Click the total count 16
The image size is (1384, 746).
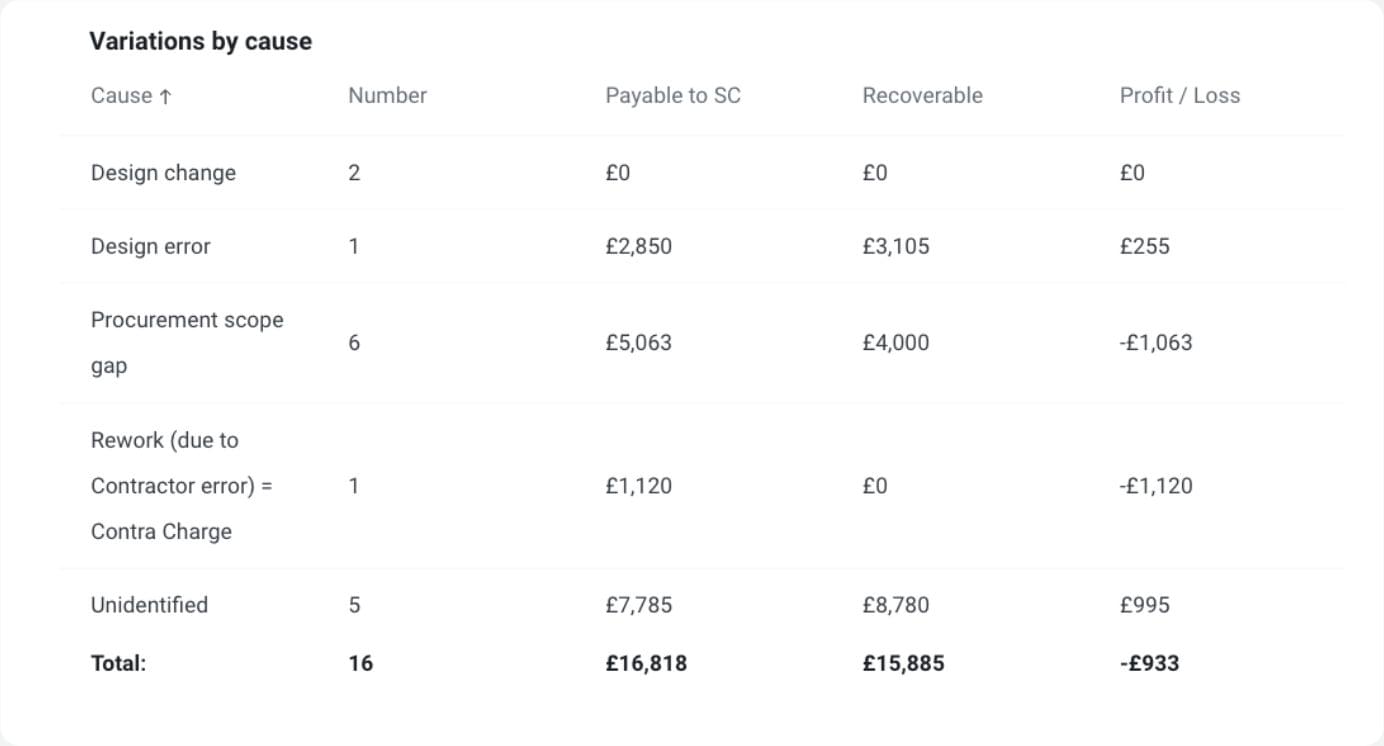click(x=360, y=663)
